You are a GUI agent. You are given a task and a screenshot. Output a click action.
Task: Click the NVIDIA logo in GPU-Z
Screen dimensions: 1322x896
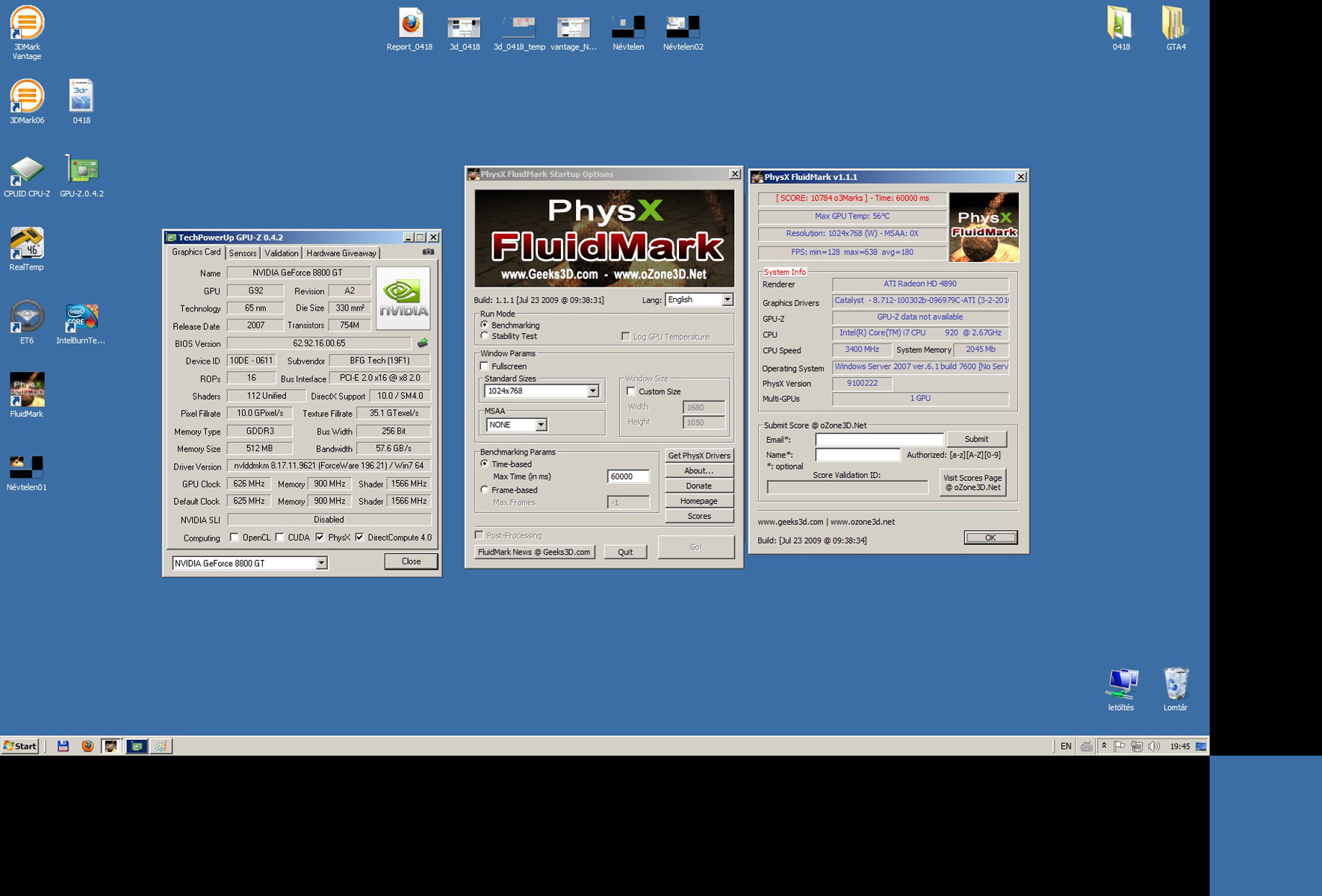403,299
